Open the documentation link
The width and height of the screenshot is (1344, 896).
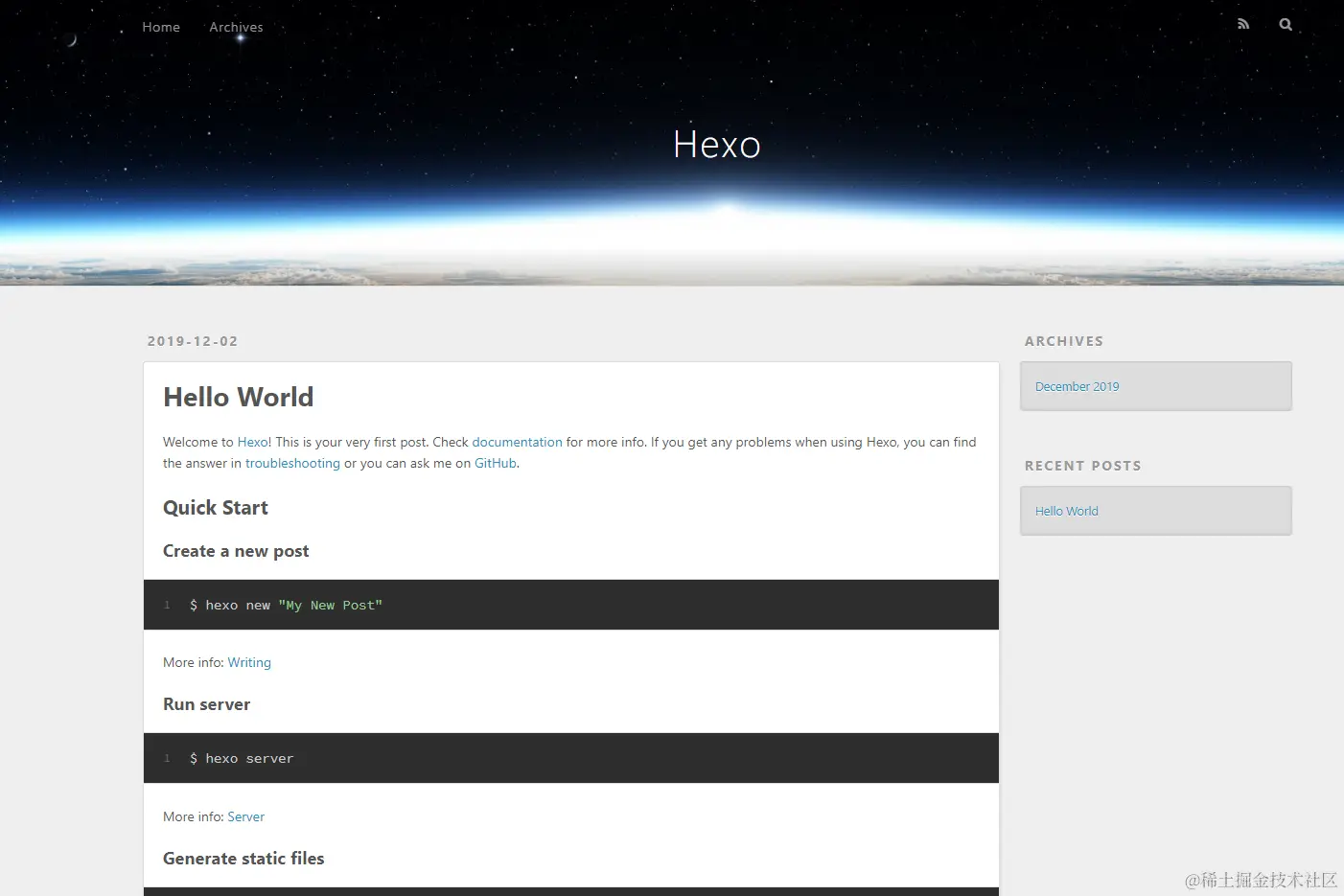(517, 442)
